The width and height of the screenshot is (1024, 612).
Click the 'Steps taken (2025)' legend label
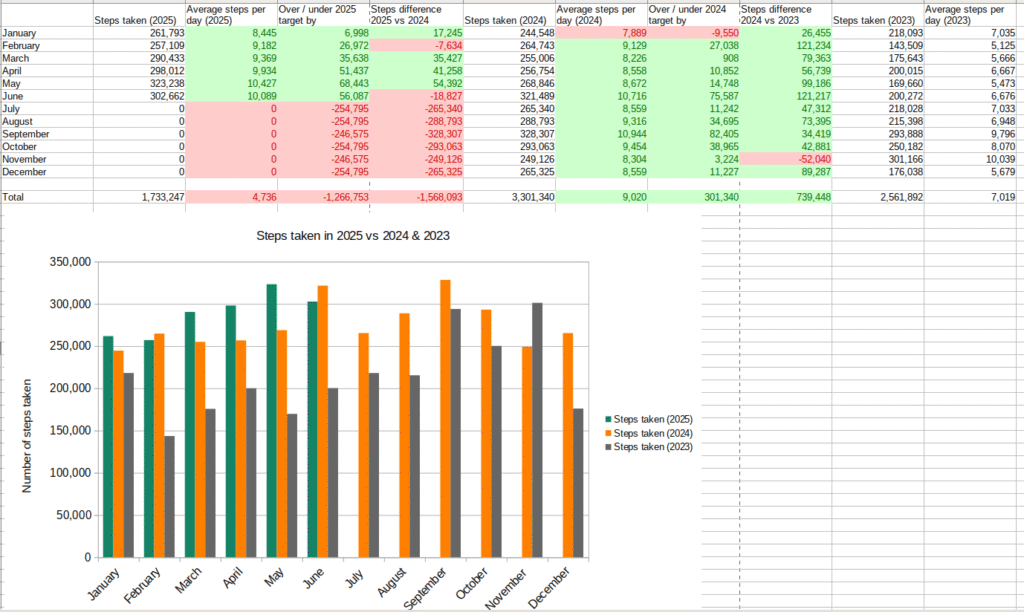653,419
